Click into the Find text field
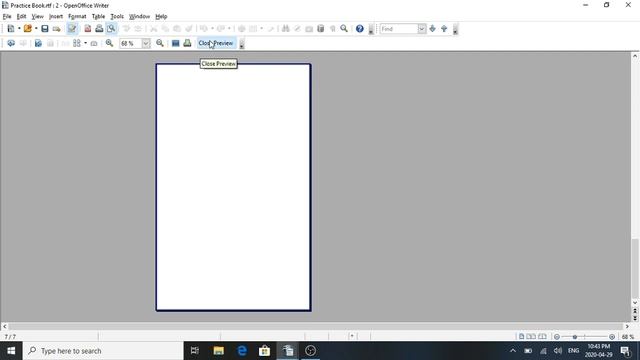Screen dimensions: 640x360 pos(399,29)
